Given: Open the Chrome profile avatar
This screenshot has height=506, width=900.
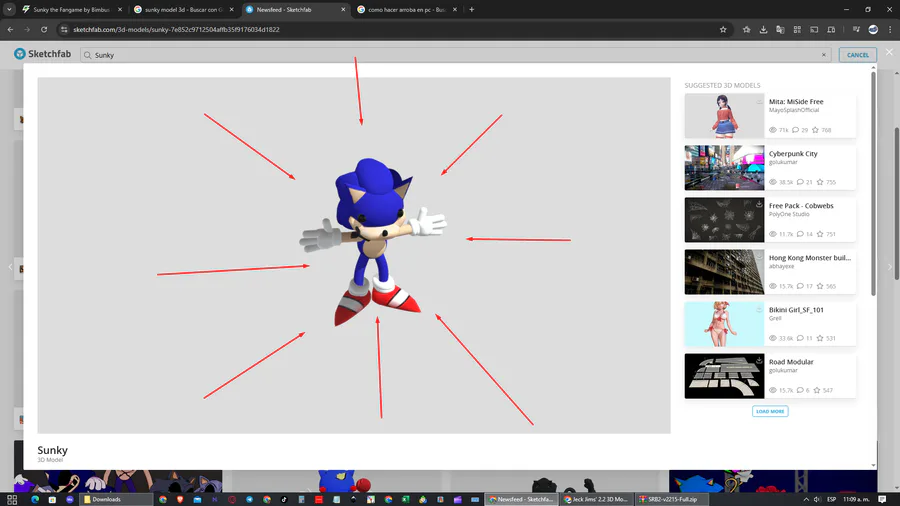Looking at the screenshot, I should tap(873, 29).
